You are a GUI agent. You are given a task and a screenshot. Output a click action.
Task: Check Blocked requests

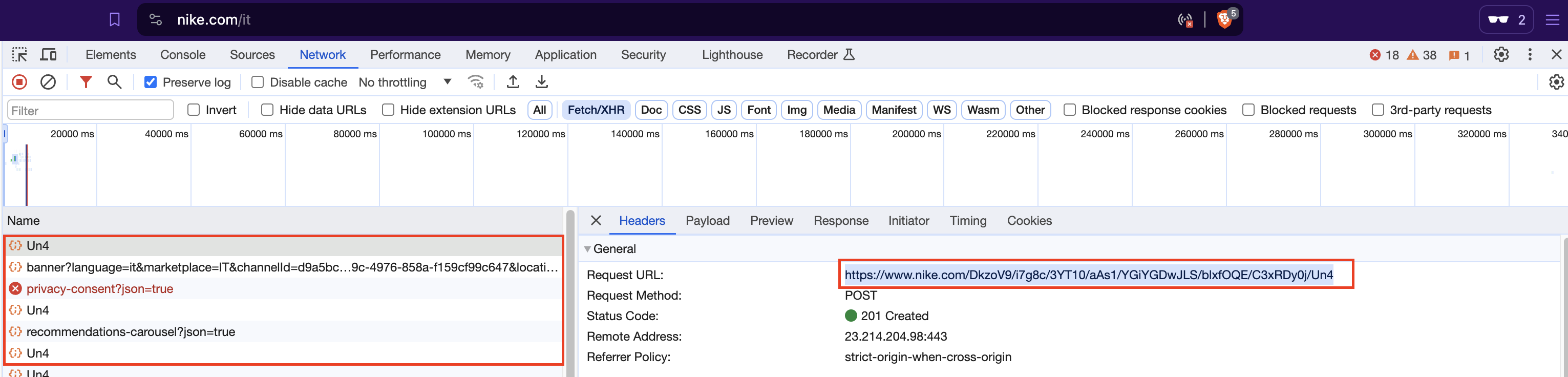coord(1248,110)
